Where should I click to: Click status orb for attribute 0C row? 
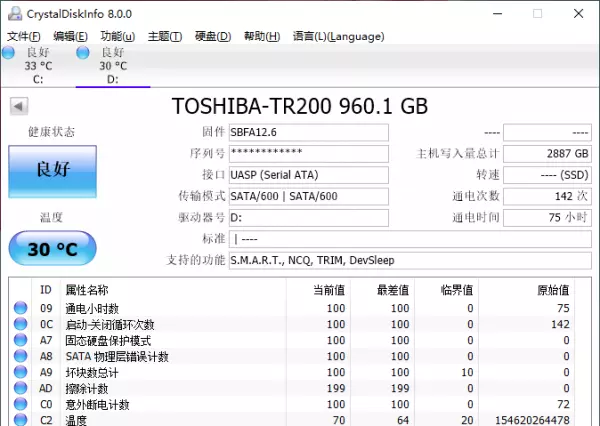pyautogui.click(x=21, y=324)
